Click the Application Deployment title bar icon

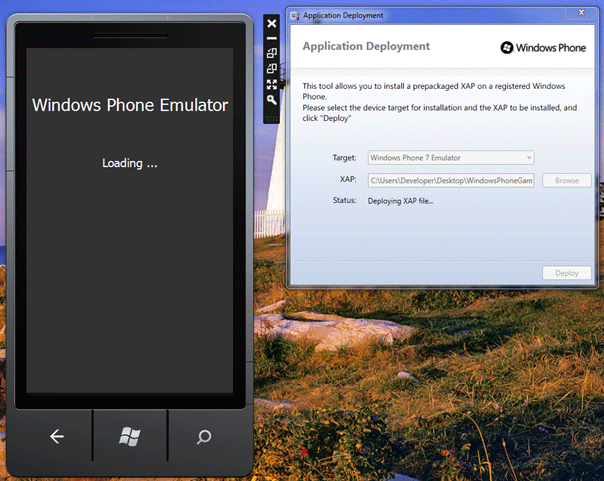[x=295, y=15]
